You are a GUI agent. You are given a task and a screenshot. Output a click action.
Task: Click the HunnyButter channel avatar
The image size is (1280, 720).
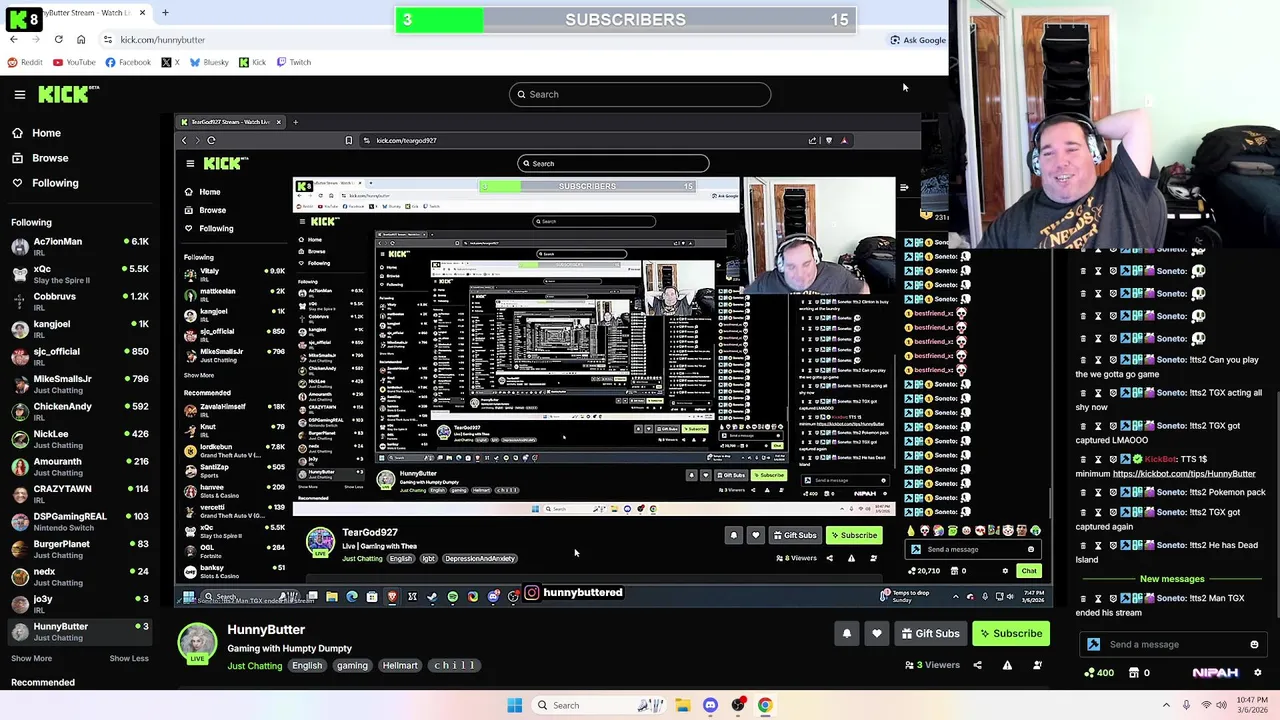point(197,644)
